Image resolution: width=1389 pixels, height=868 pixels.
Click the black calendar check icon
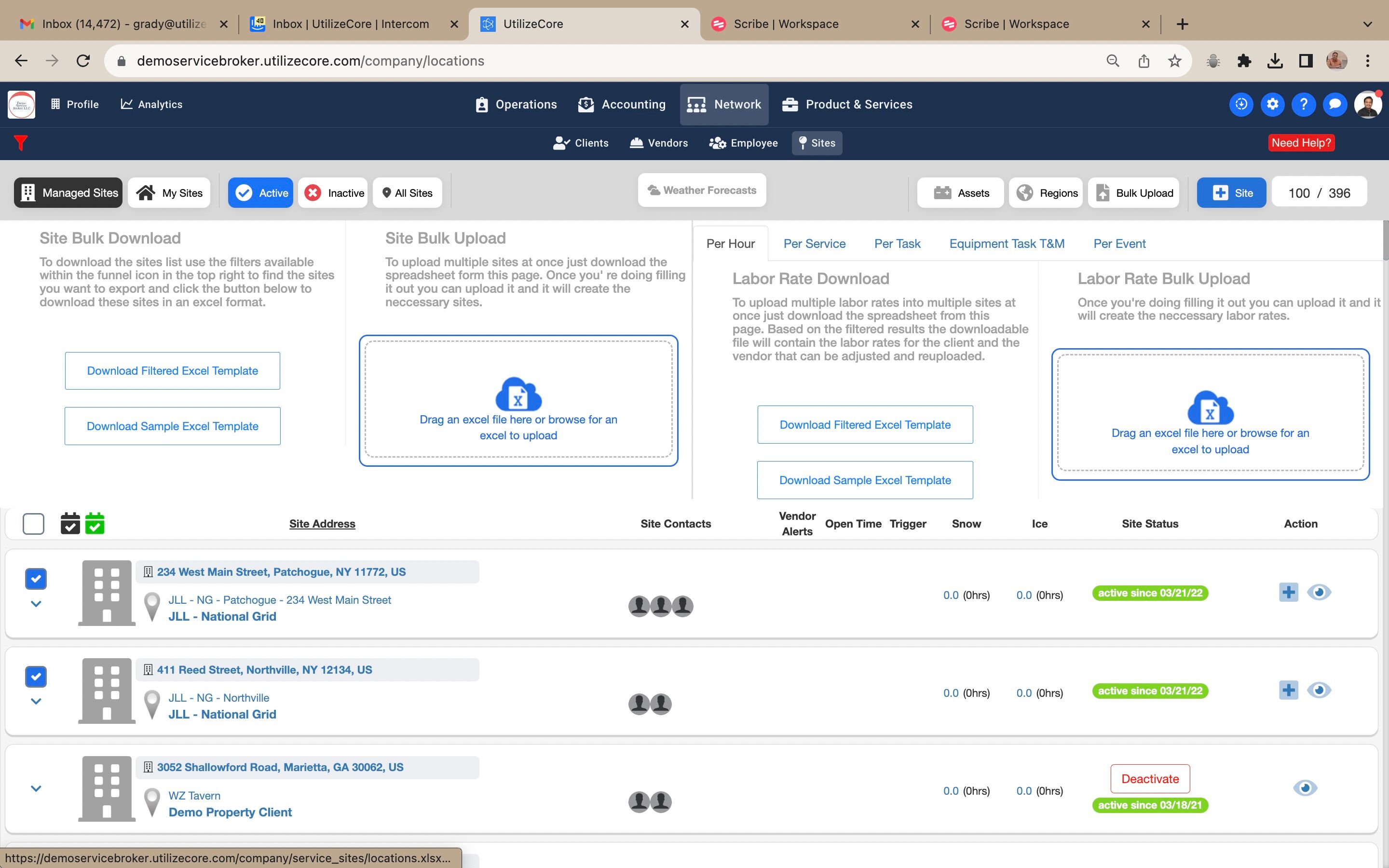pyautogui.click(x=70, y=524)
